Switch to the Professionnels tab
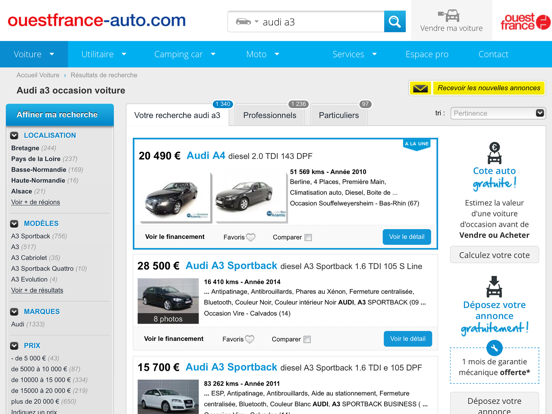 [x=270, y=115]
